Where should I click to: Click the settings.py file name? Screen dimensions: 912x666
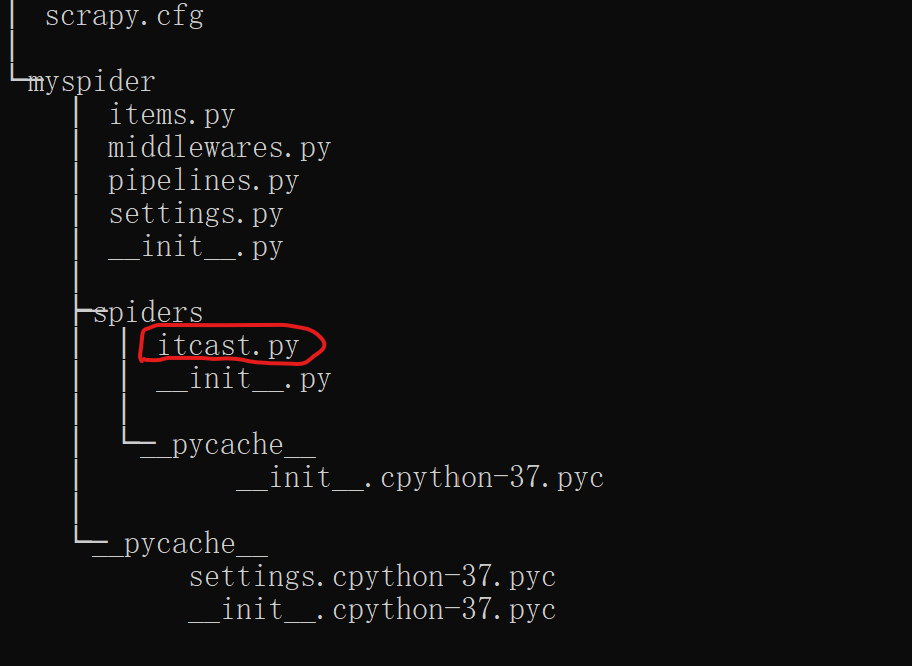[x=195, y=213]
